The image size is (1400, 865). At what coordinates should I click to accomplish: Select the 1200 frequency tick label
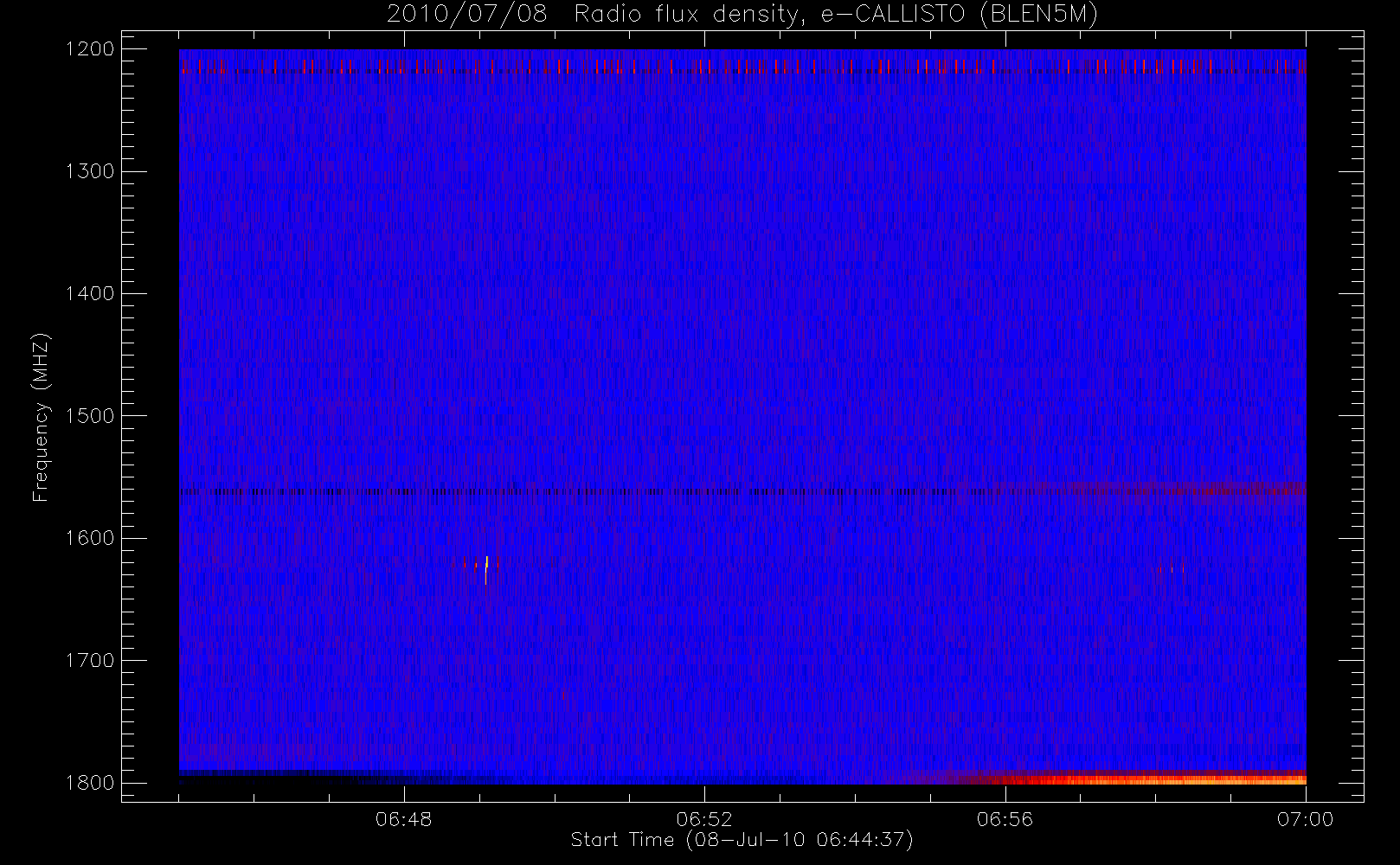coord(90,49)
